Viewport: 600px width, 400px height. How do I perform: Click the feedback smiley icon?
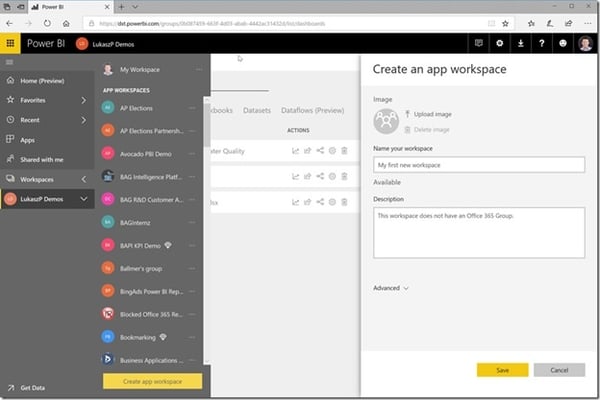click(x=562, y=43)
